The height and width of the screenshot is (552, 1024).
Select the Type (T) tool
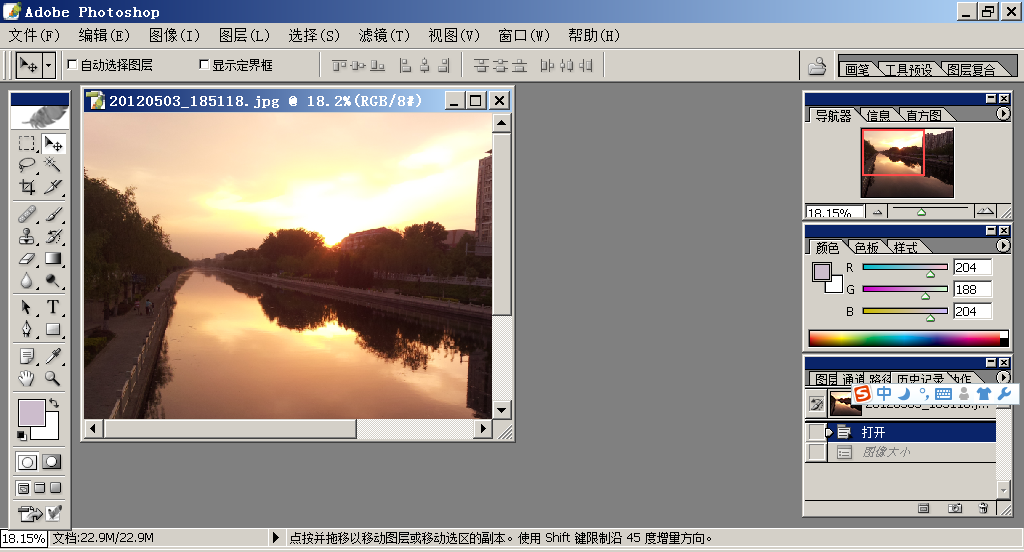click(x=53, y=307)
